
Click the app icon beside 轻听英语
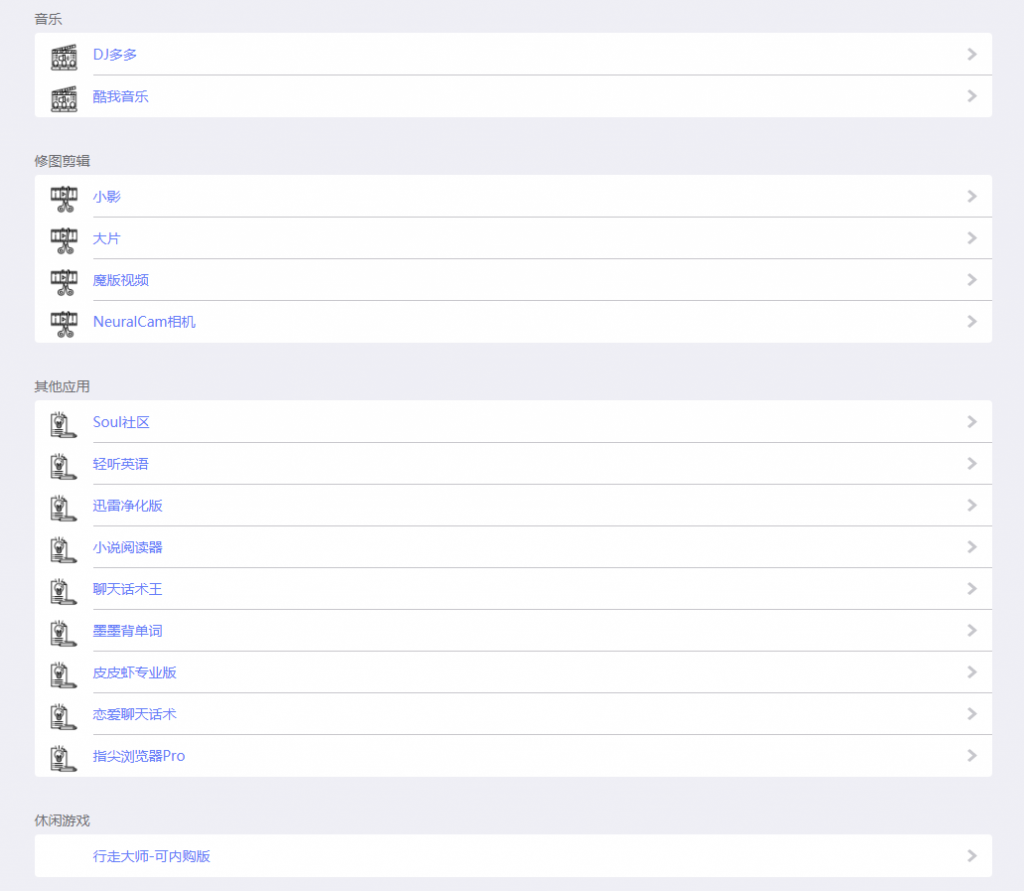pyautogui.click(x=63, y=466)
